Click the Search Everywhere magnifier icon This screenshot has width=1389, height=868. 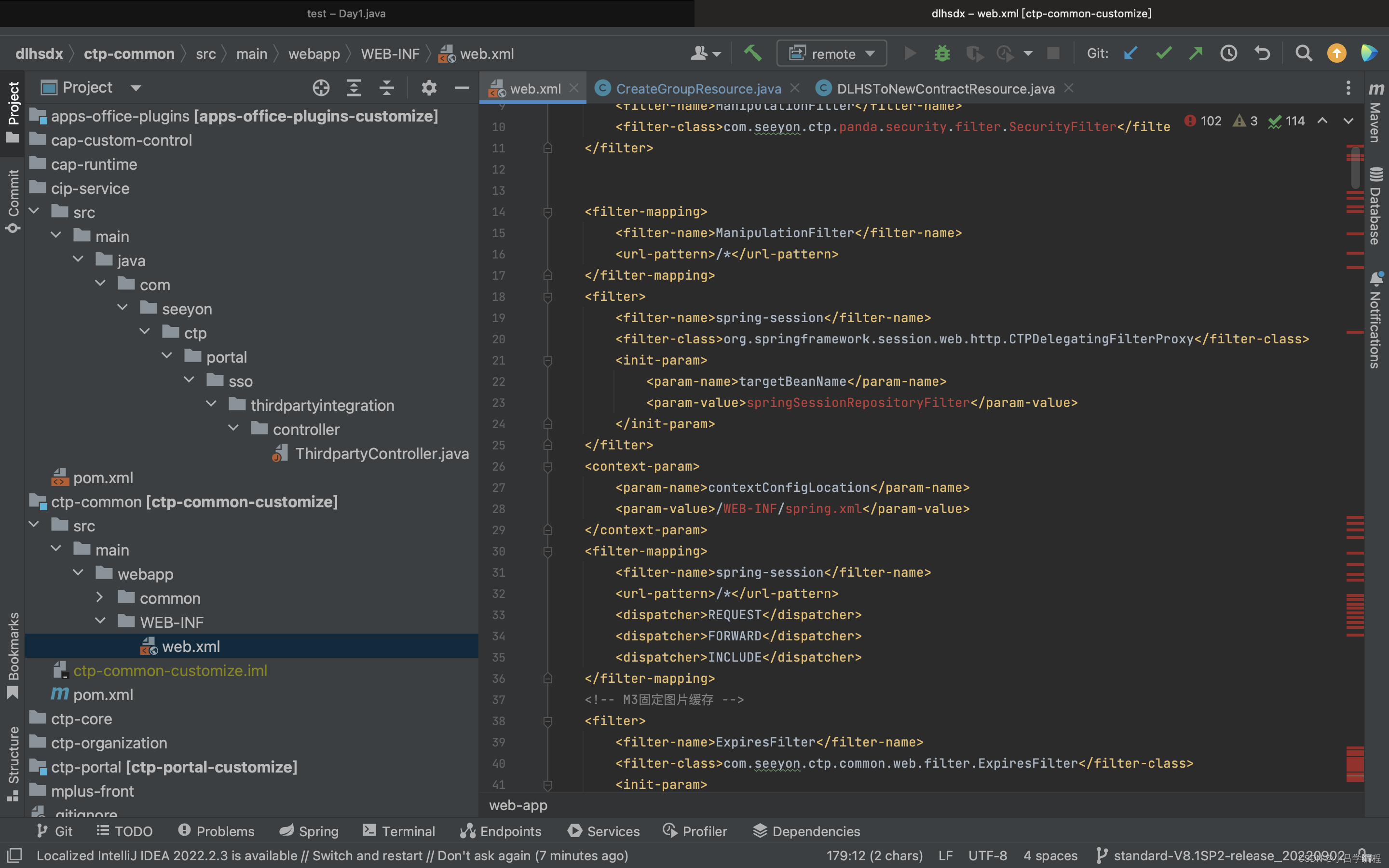[1304, 54]
